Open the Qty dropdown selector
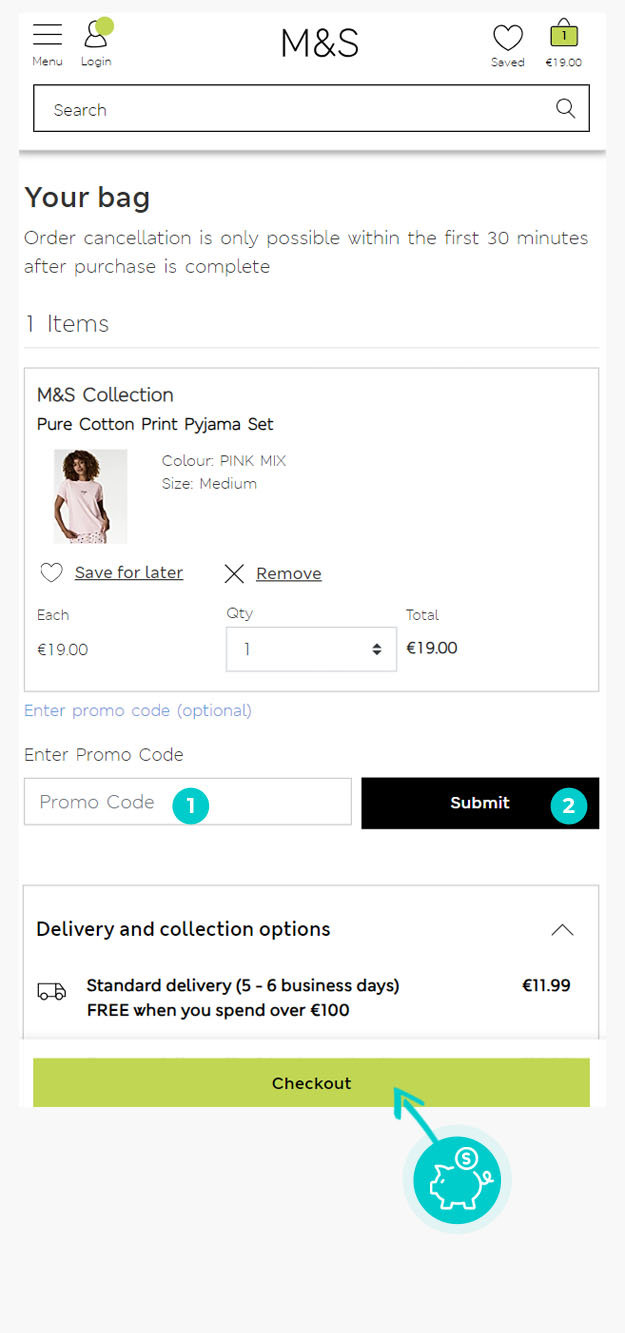The width and height of the screenshot is (625, 1333). (311, 649)
